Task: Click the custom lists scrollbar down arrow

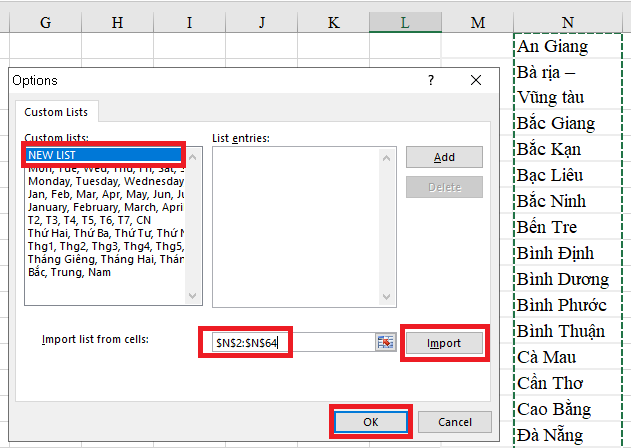Action: 193,296
